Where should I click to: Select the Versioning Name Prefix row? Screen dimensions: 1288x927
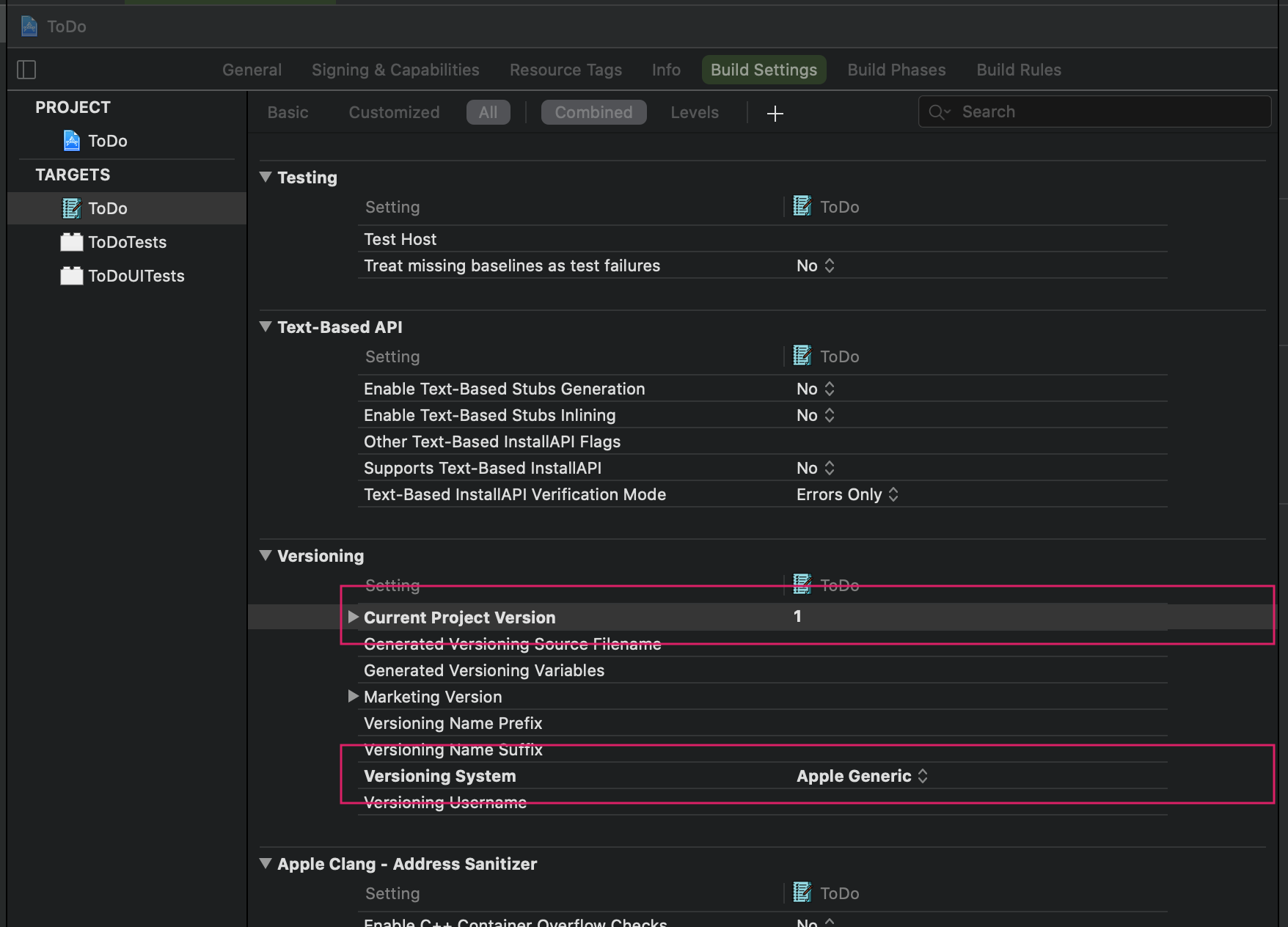[763, 723]
